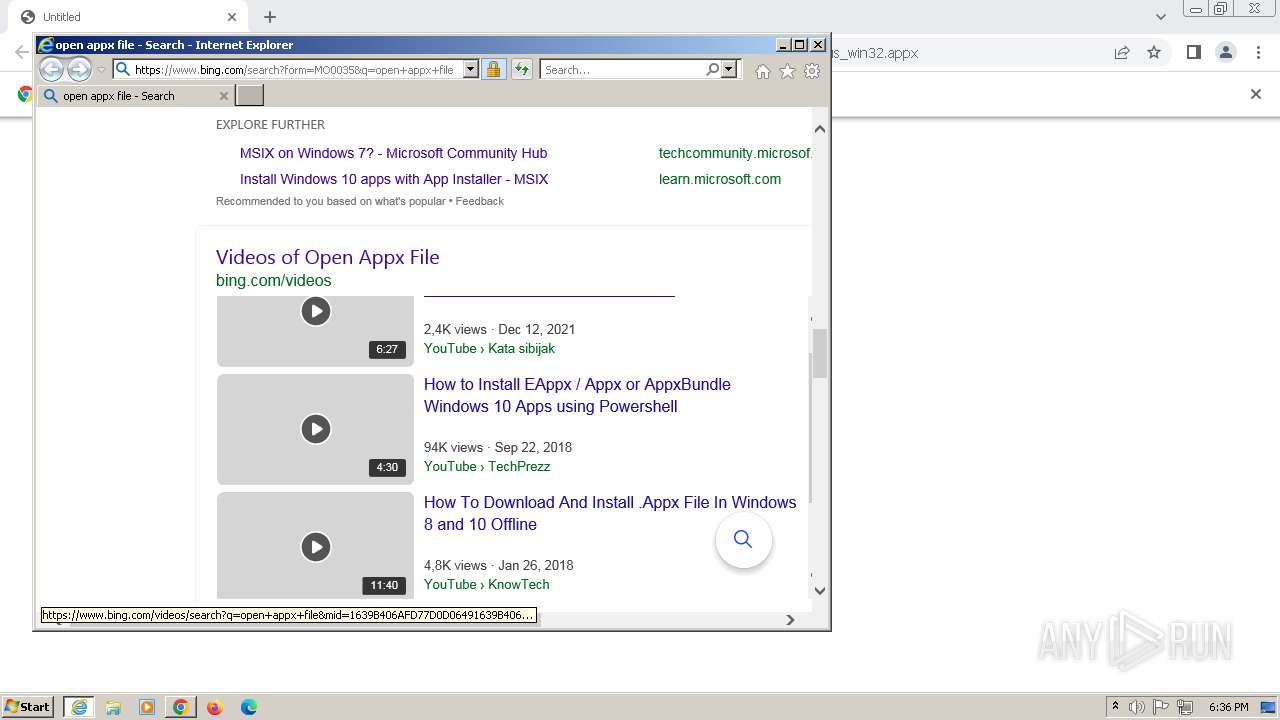Open Chrome tab search chevron
The width and height of the screenshot is (1280, 720).
(x=1161, y=17)
